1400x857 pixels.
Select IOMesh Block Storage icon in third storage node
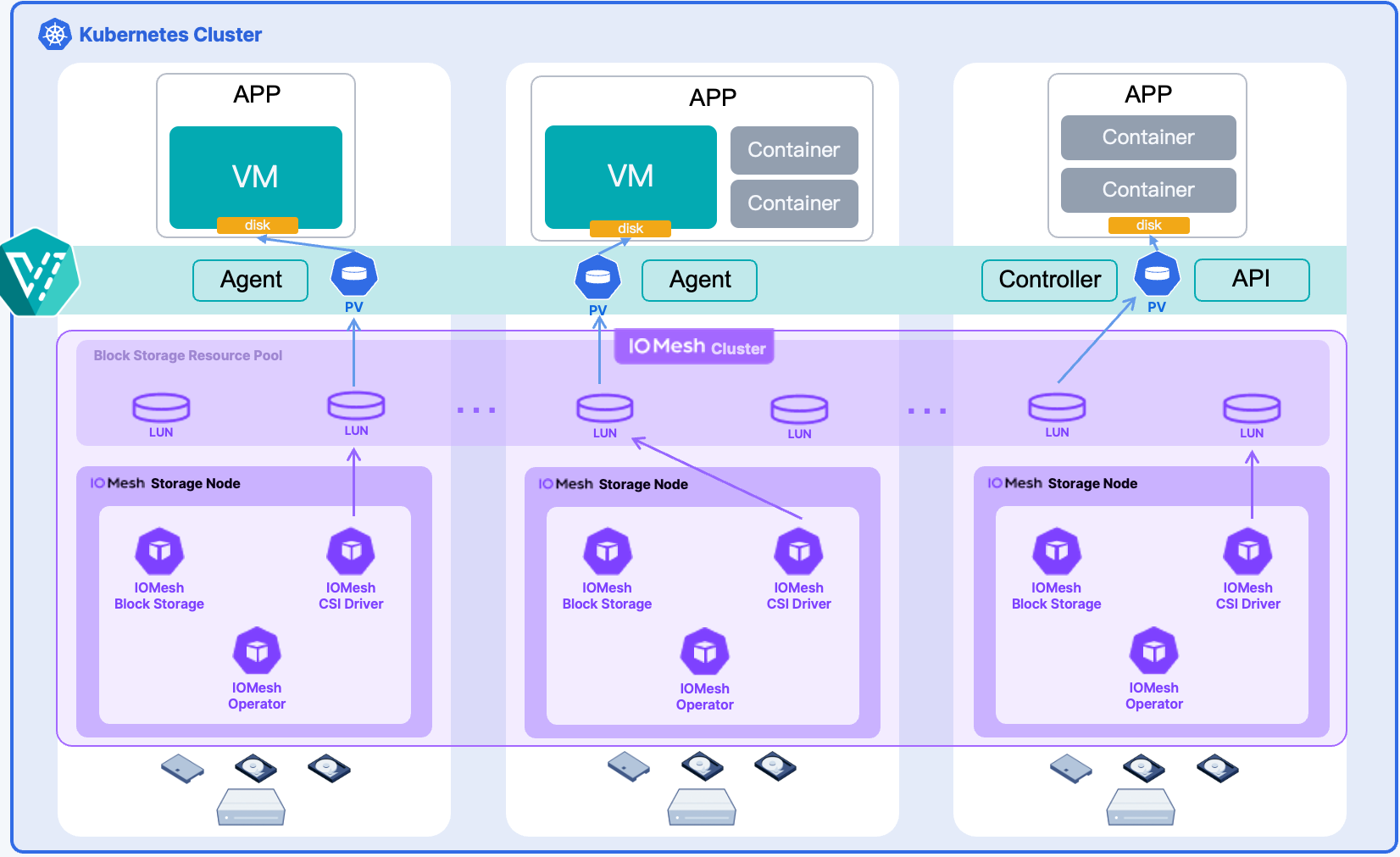click(x=1057, y=552)
